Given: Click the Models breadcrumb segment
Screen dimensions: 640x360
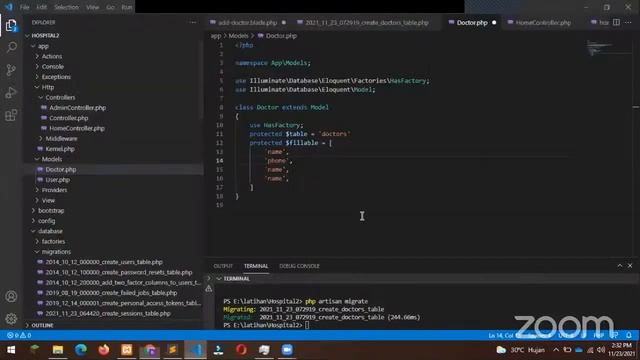Looking at the screenshot, I should (238, 36).
